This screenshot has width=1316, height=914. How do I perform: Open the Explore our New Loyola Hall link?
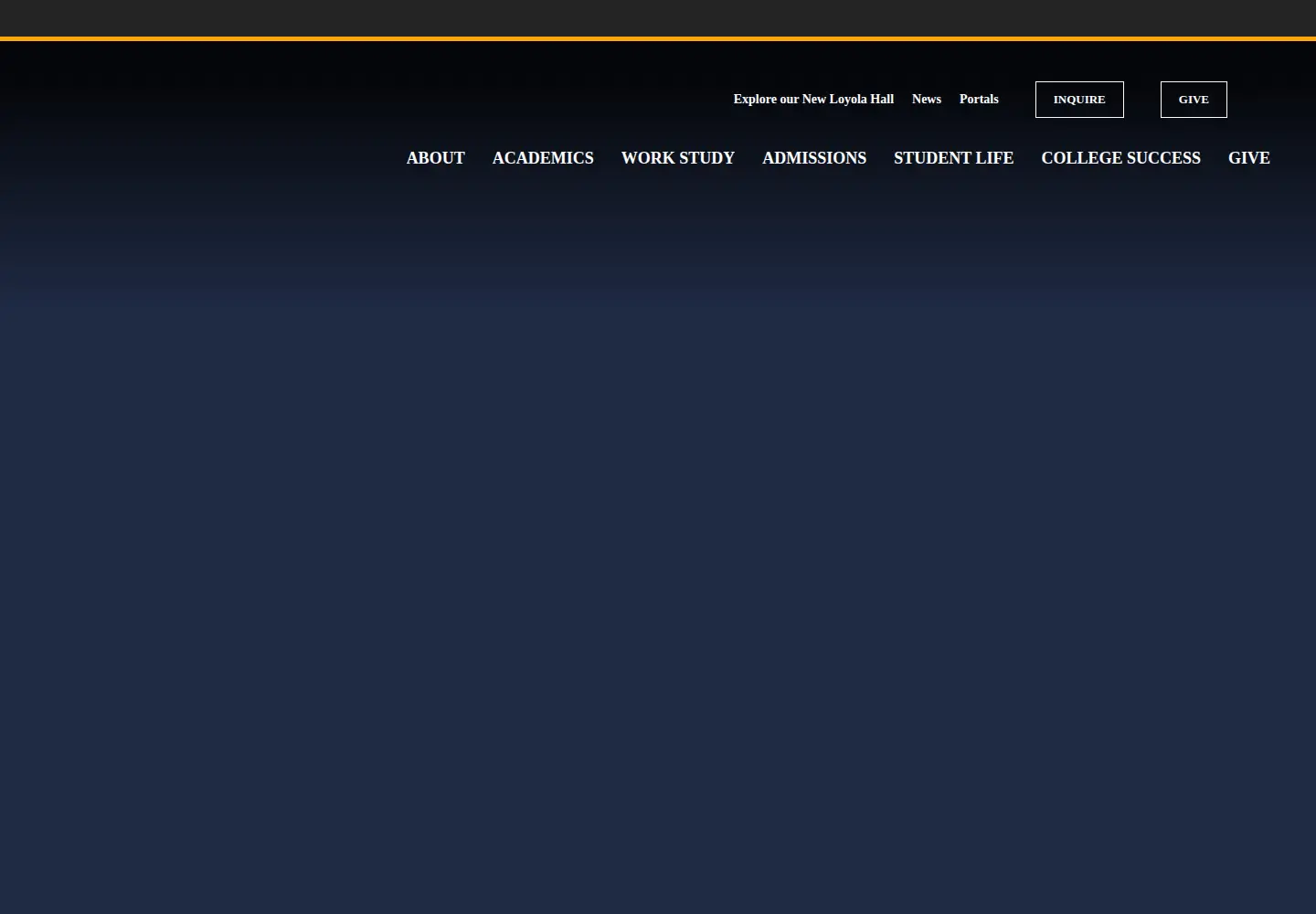tap(813, 100)
